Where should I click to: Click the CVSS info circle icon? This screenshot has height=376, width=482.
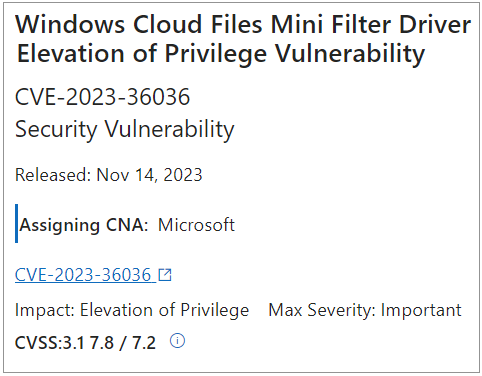177,341
